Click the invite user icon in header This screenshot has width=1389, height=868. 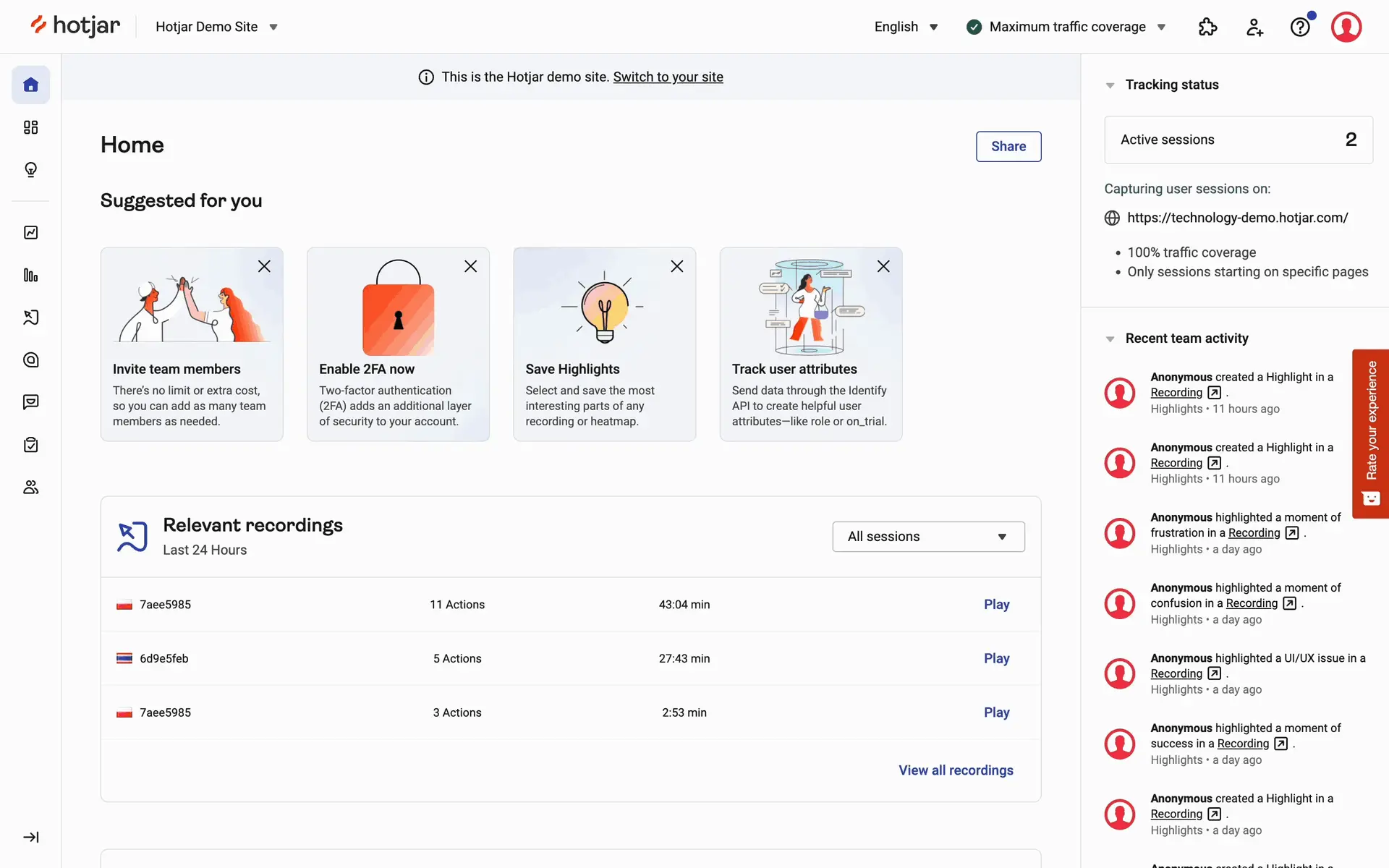tap(1254, 27)
